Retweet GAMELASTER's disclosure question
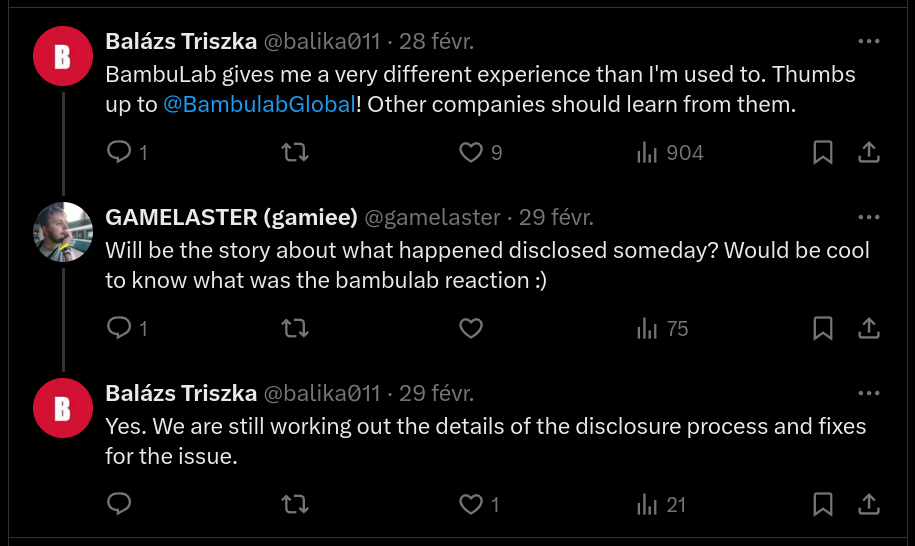Image resolution: width=915 pixels, height=546 pixels. coord(295,328)
